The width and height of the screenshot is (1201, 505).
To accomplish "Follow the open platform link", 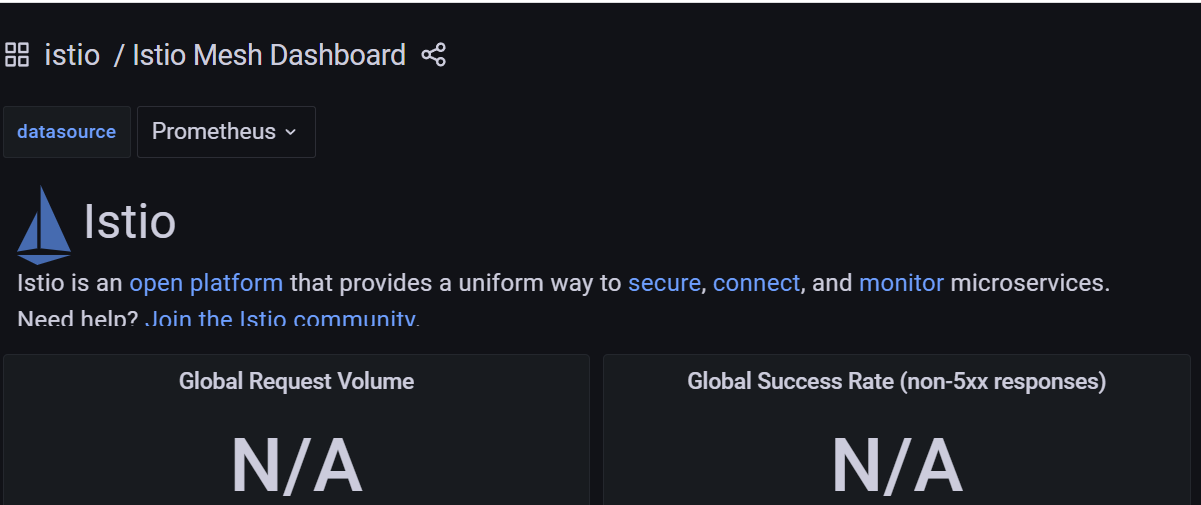I will pyautogui.click(x=206, y=283).
